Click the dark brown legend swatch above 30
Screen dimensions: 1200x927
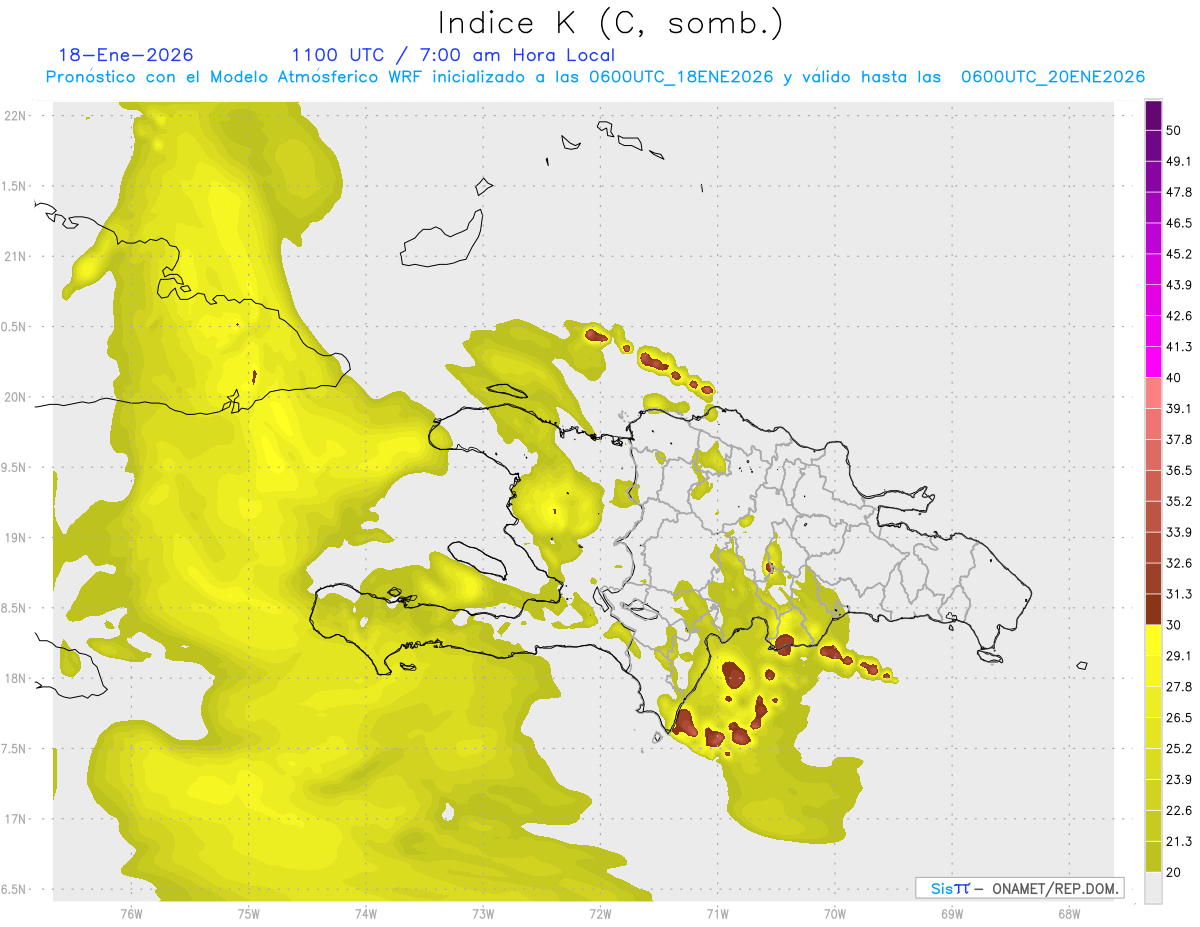(1154, 610)
